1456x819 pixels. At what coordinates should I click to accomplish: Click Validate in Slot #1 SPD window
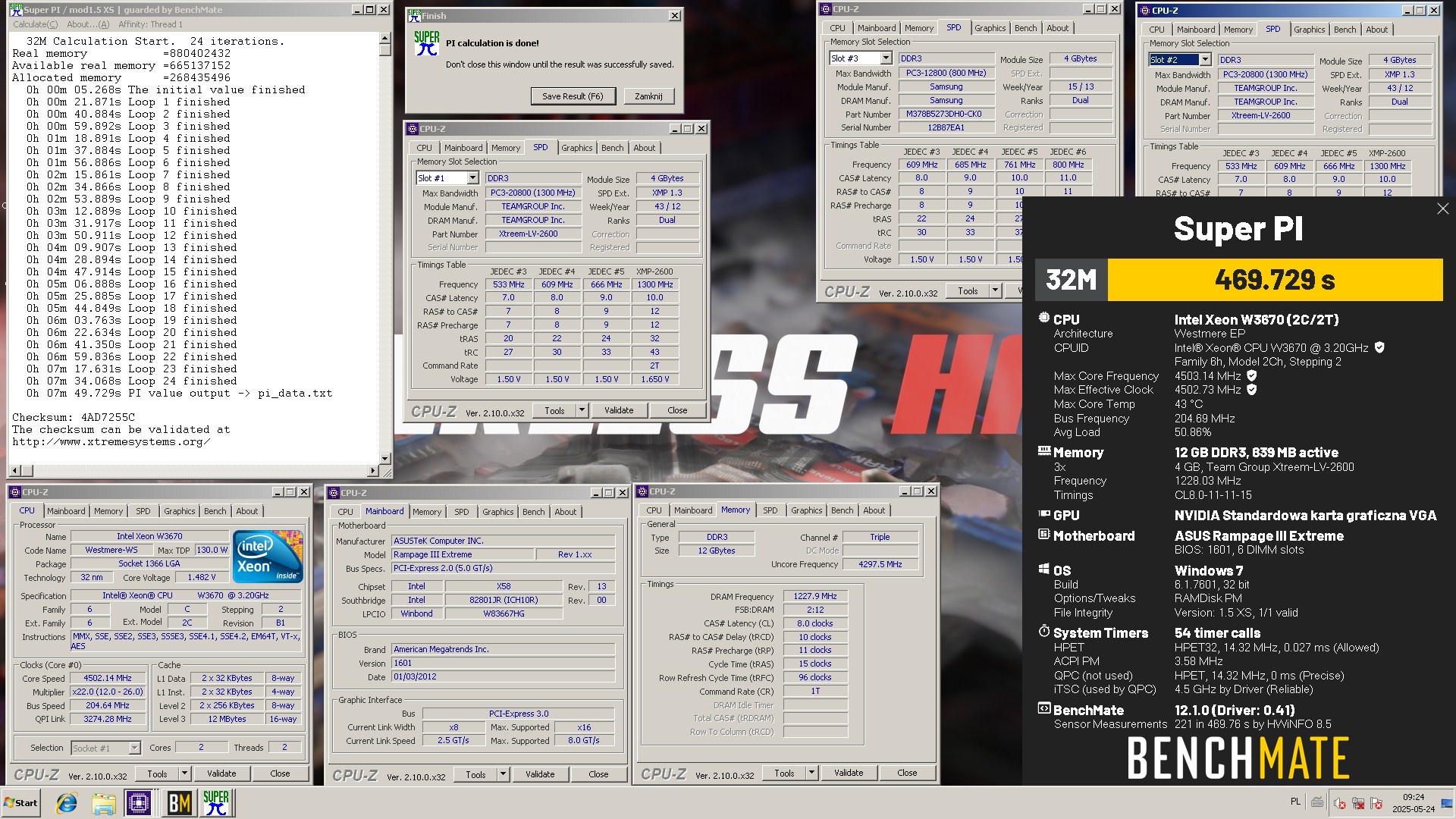point(619,410)
